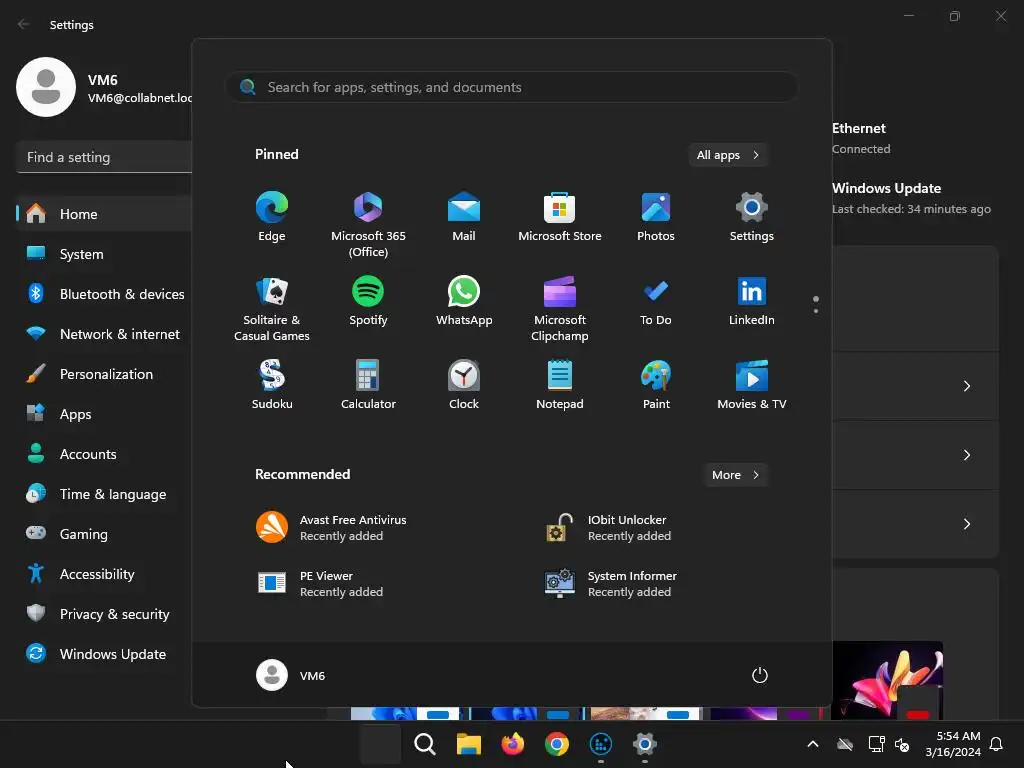Launch Firefox from the taskbar
Viewport: 1024px width, 768px height.
coord(513,744)
